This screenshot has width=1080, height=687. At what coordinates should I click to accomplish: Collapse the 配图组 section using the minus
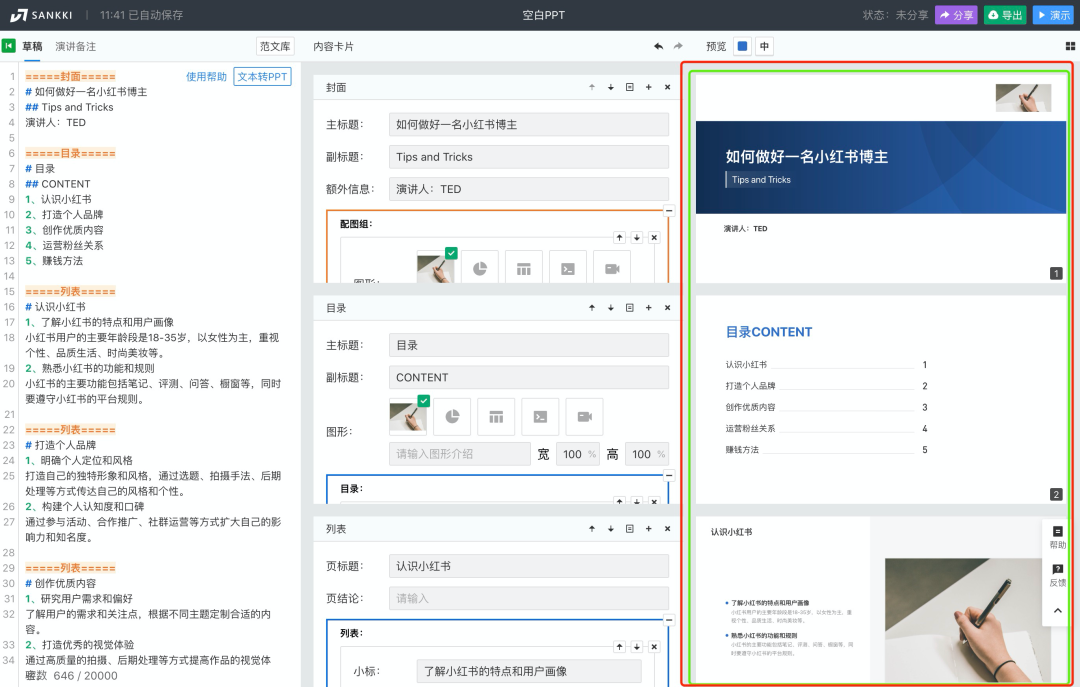click(x=670, y=211)
